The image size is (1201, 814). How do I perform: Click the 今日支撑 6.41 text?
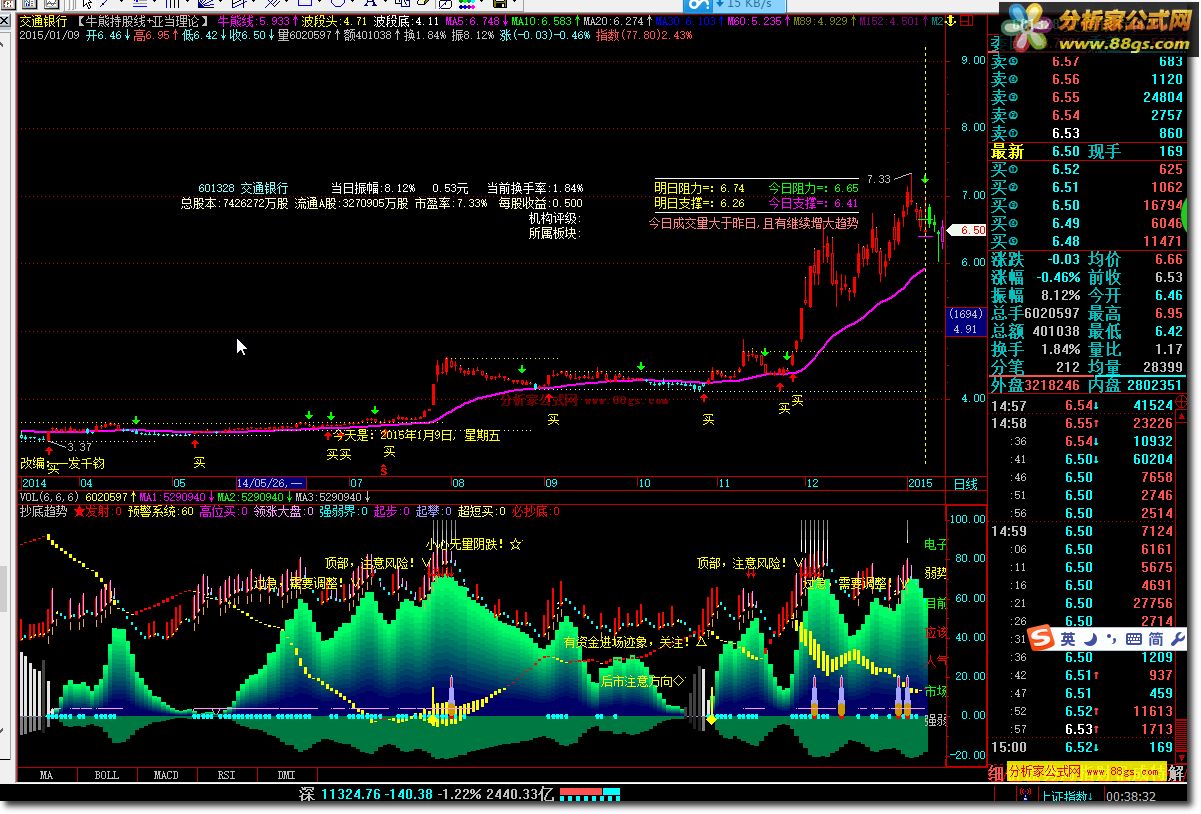813,204
